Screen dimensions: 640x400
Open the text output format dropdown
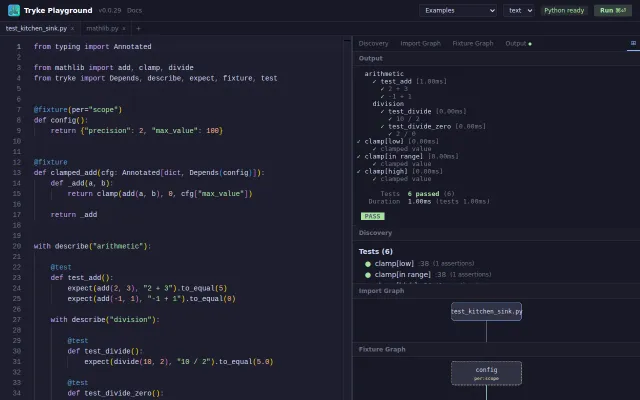click(519, 11)
